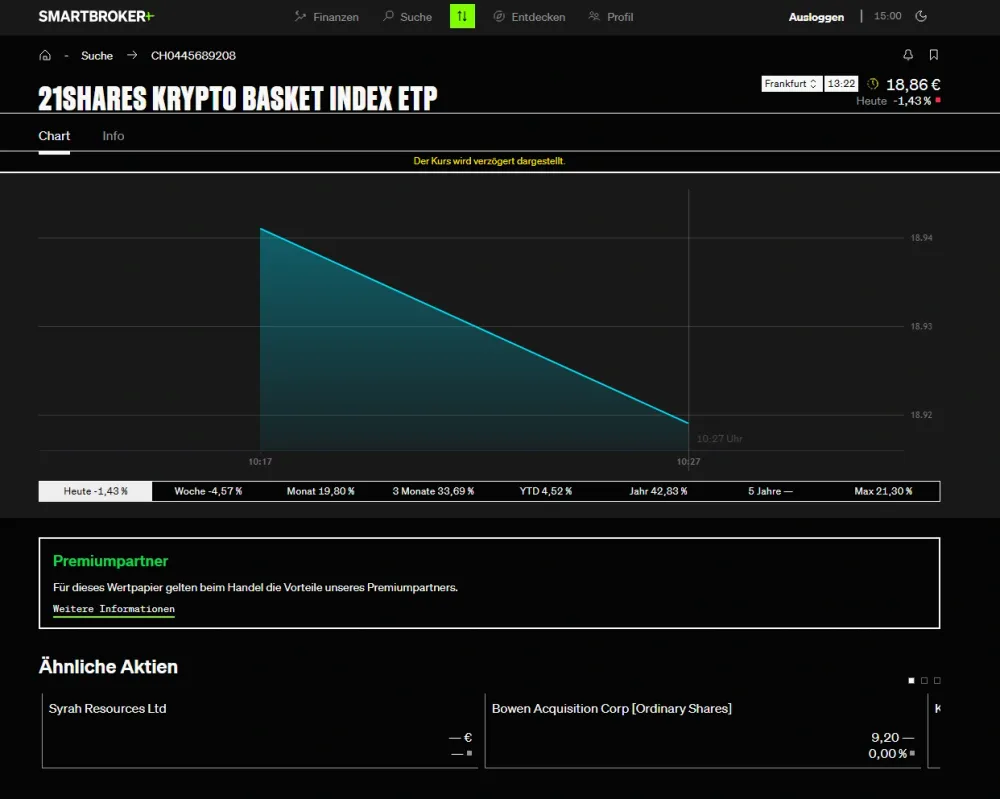Click the home breadcrumb icon
The width and height of the screenshot is (1000, 799).
tap(45, 55)
